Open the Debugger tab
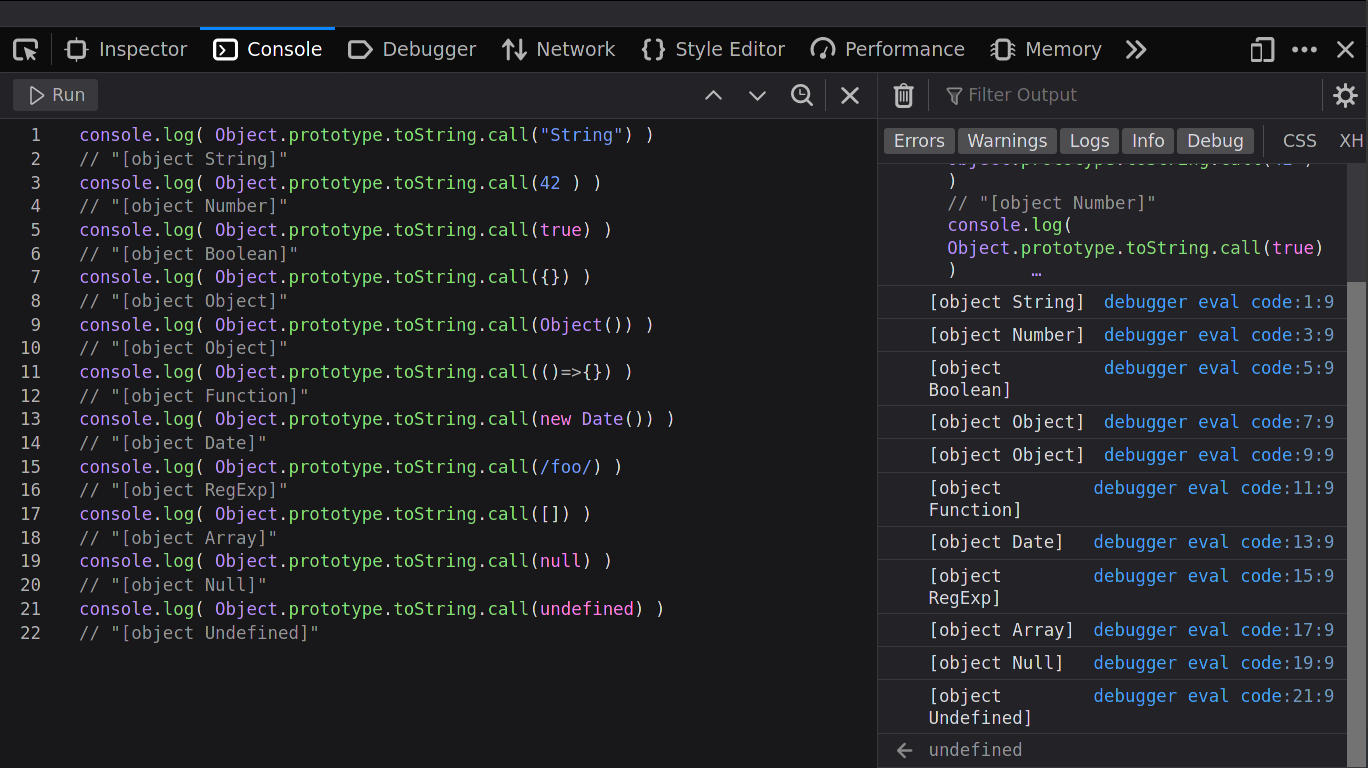 [412, 49]
